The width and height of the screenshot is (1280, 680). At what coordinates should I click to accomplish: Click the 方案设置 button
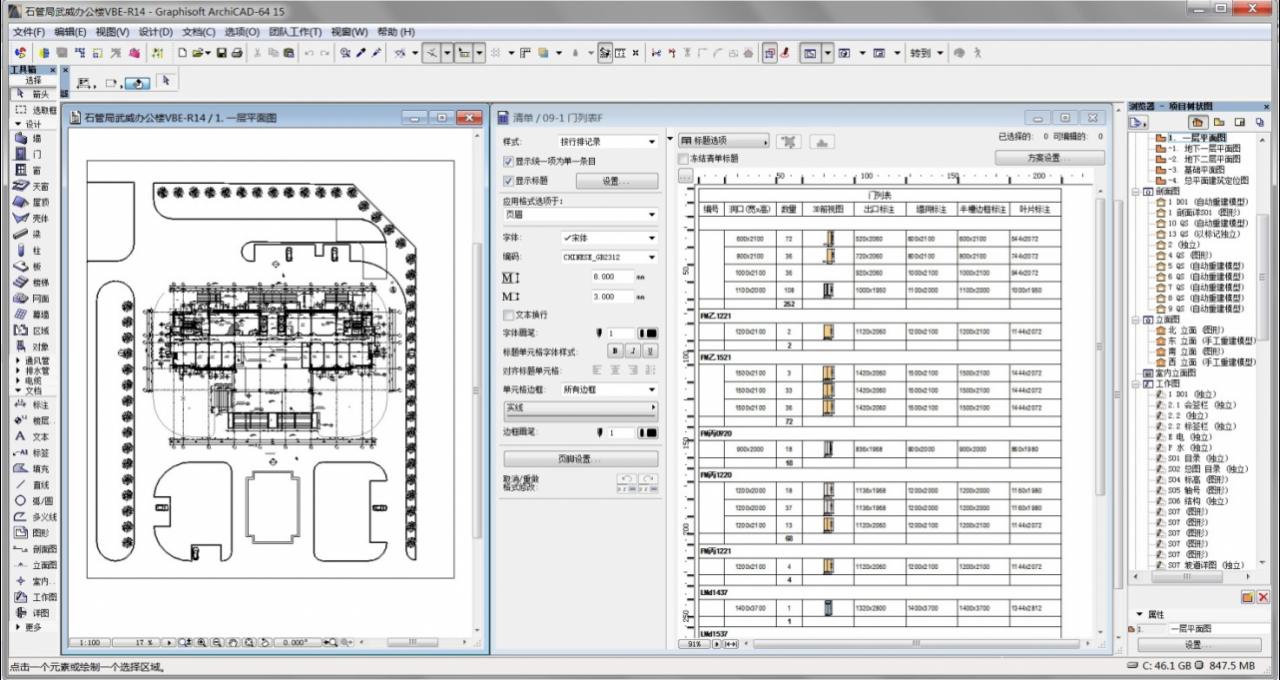(1050, 158)
